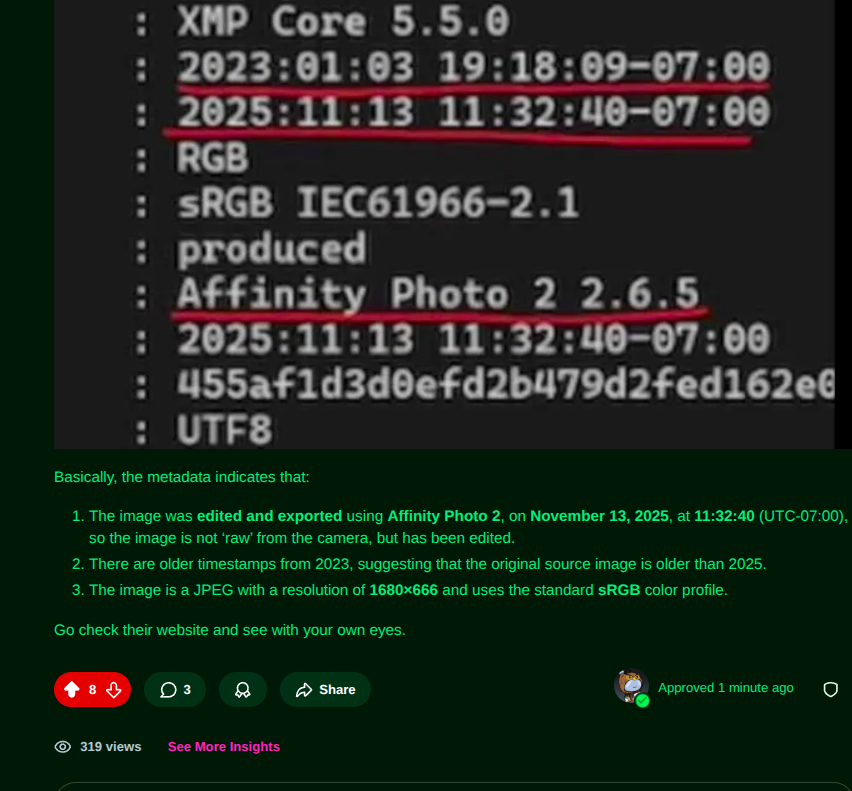The image size is (852, 791).
Task: Click the underlined Affinity Photo 2 2.6.5 line
Action: tap(438, 294)
